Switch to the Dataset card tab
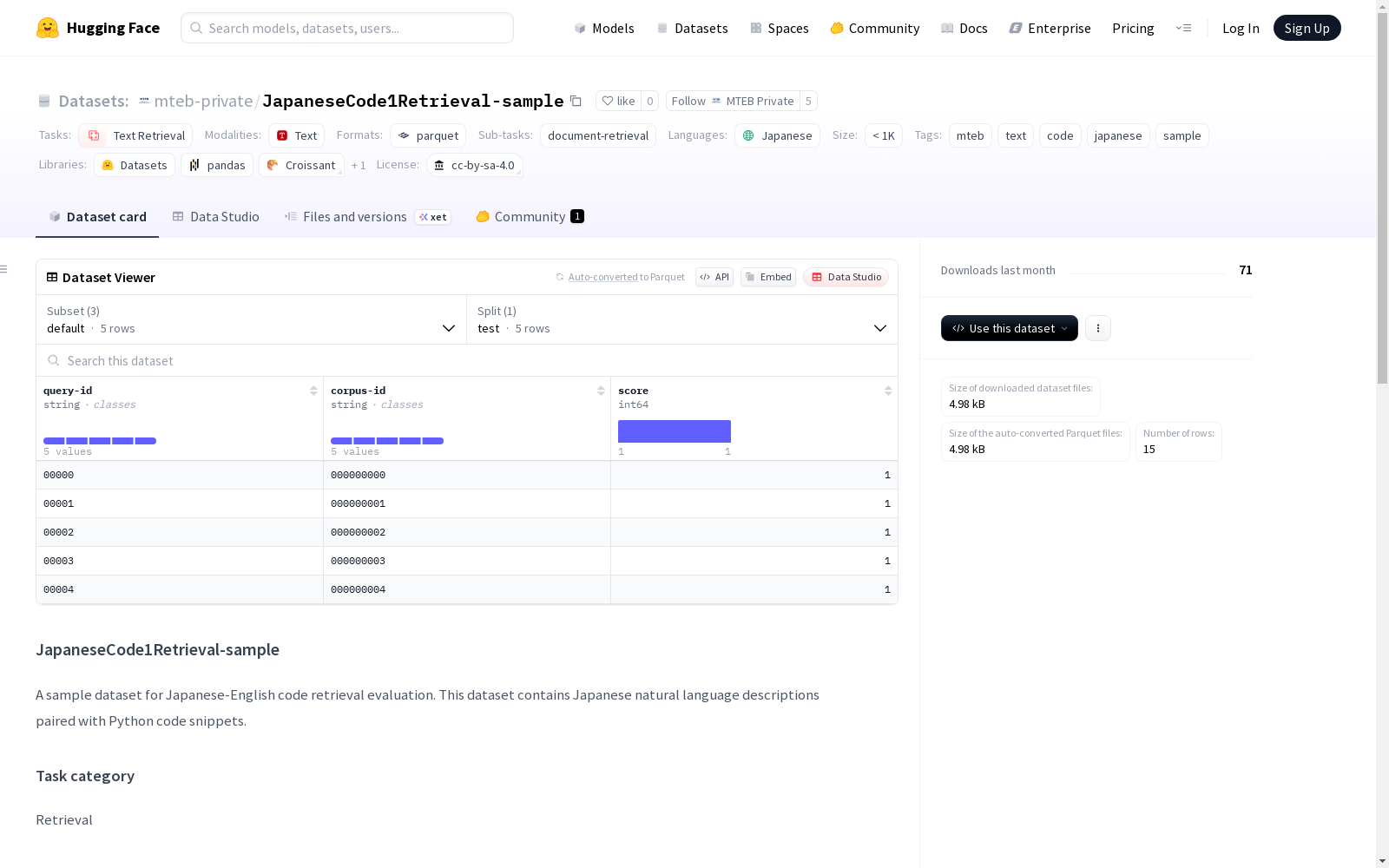 [x=97, y=217]
